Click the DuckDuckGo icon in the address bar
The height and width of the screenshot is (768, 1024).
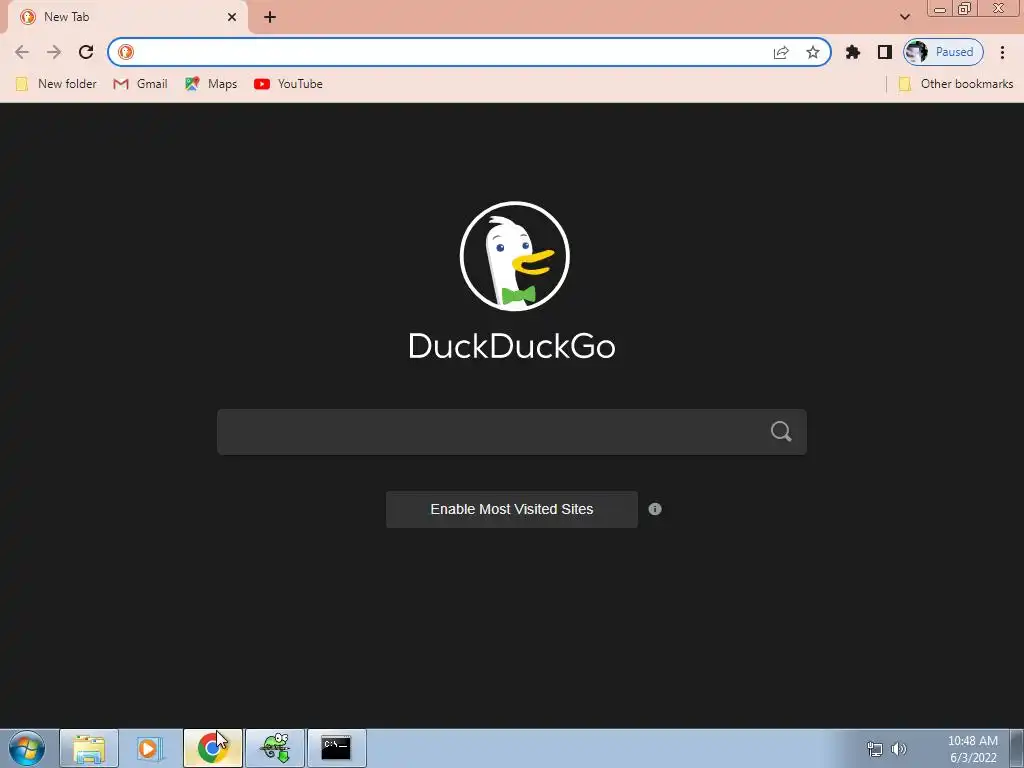(x=126, y=52)
